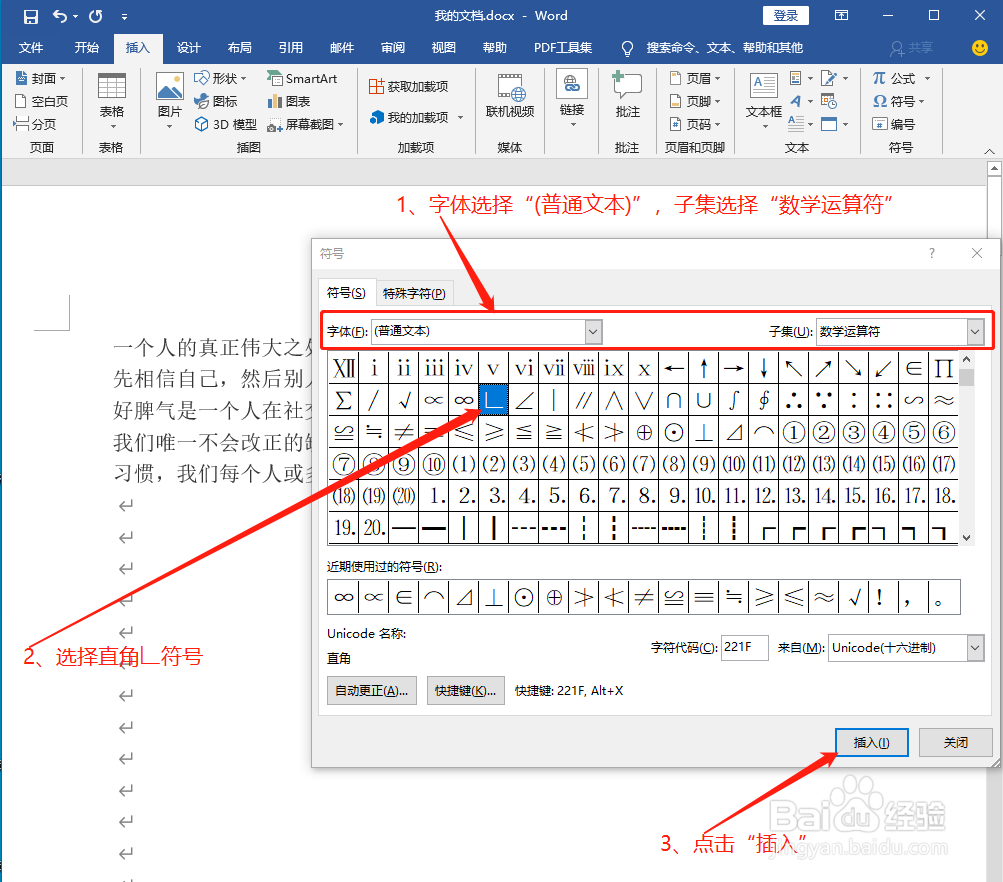Image resolution: width=1003 pixels, height=882 pixels.
Task: Select the Σ summation symbol in the grid
Action: [344, 400]
